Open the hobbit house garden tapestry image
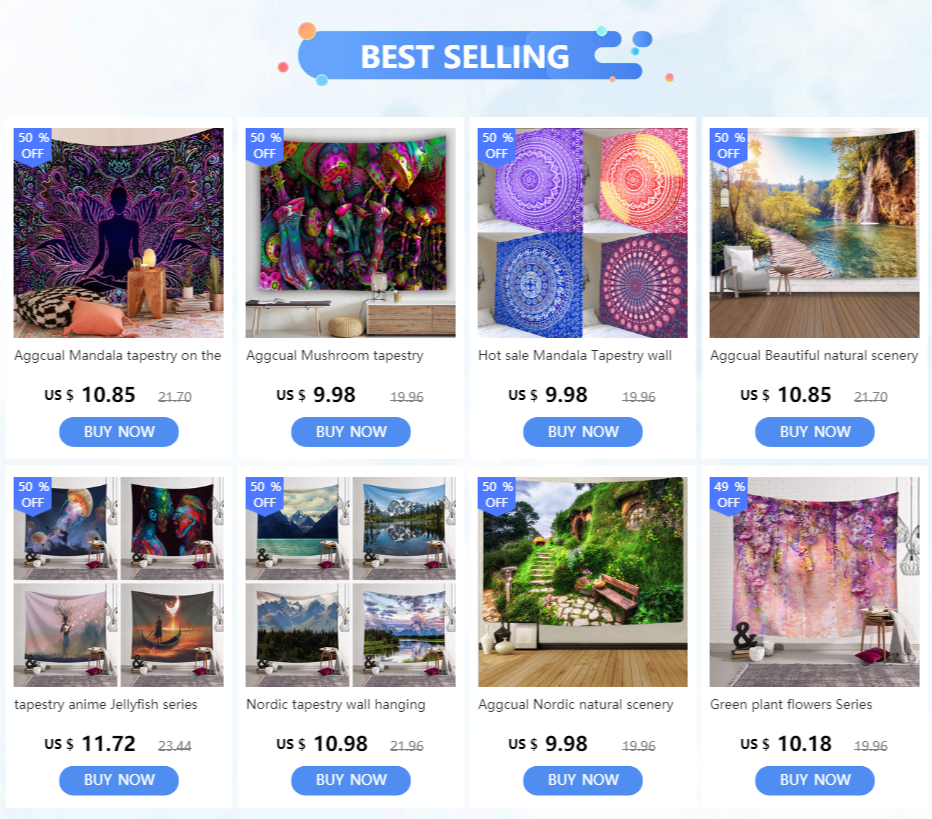Image resolution: width=932 pixels, height=819 pixels. (x=582, y=582)
